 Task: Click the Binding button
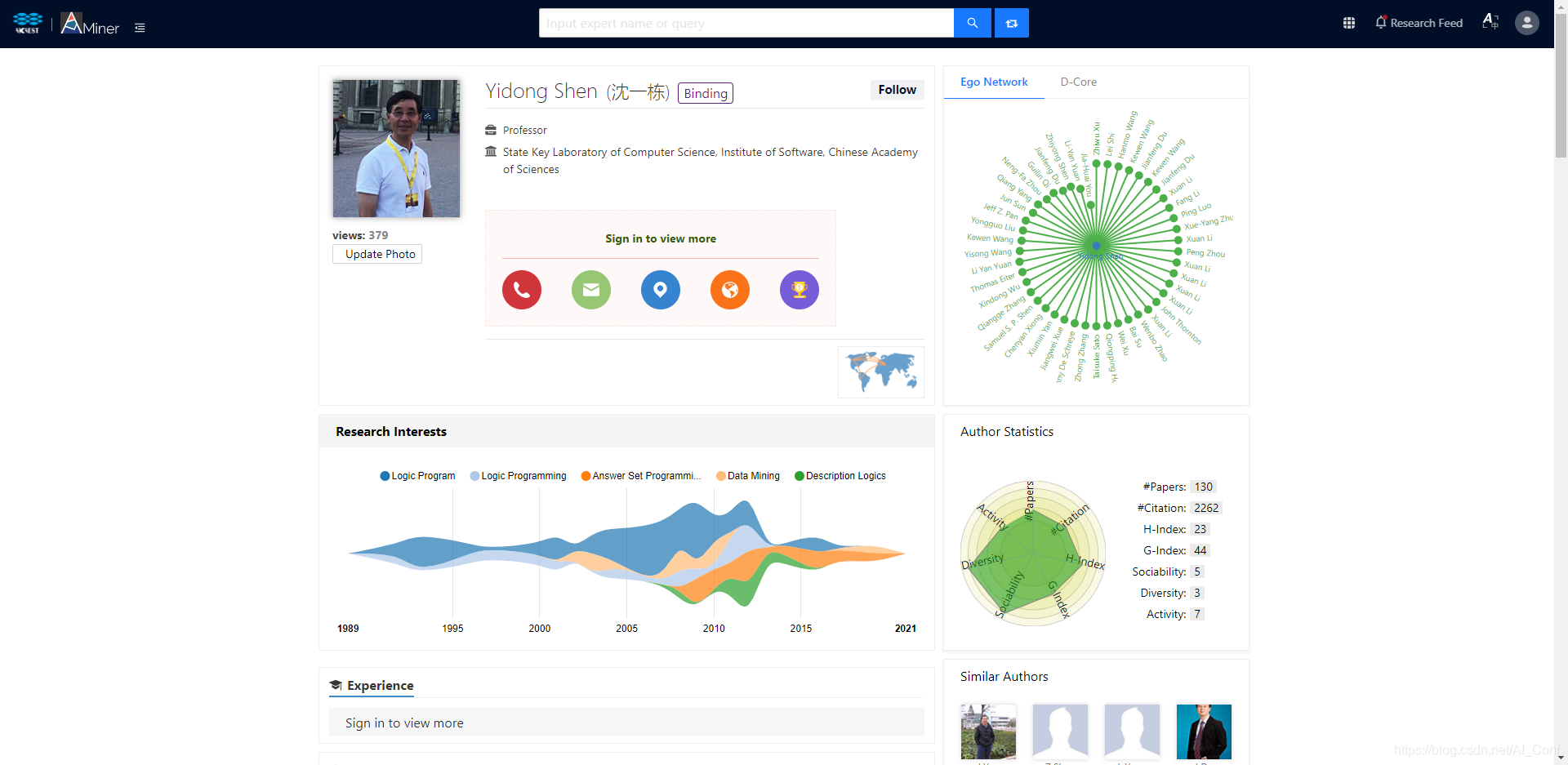coord(706,93)
